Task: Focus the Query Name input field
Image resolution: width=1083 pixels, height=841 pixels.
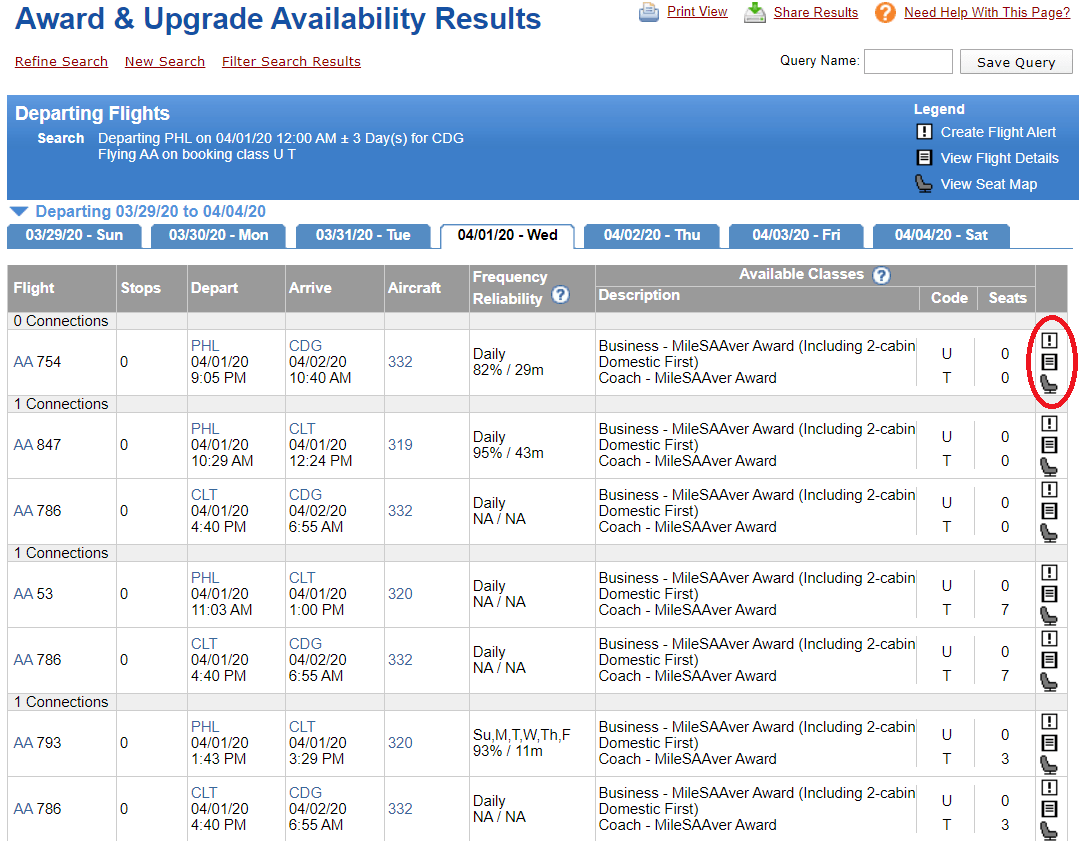Action: pos(908,61)
